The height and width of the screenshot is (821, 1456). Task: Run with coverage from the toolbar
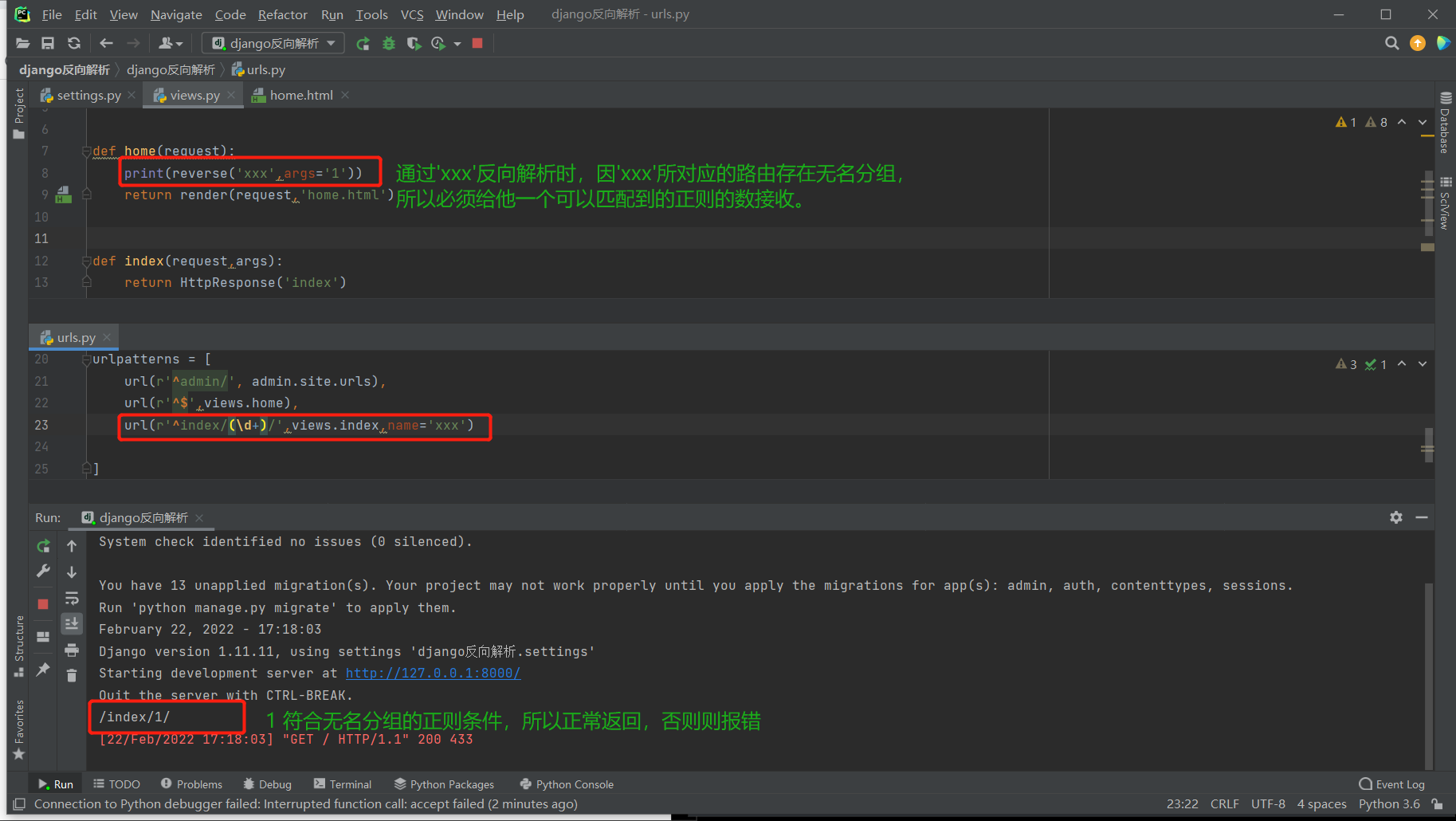[414, 43]
